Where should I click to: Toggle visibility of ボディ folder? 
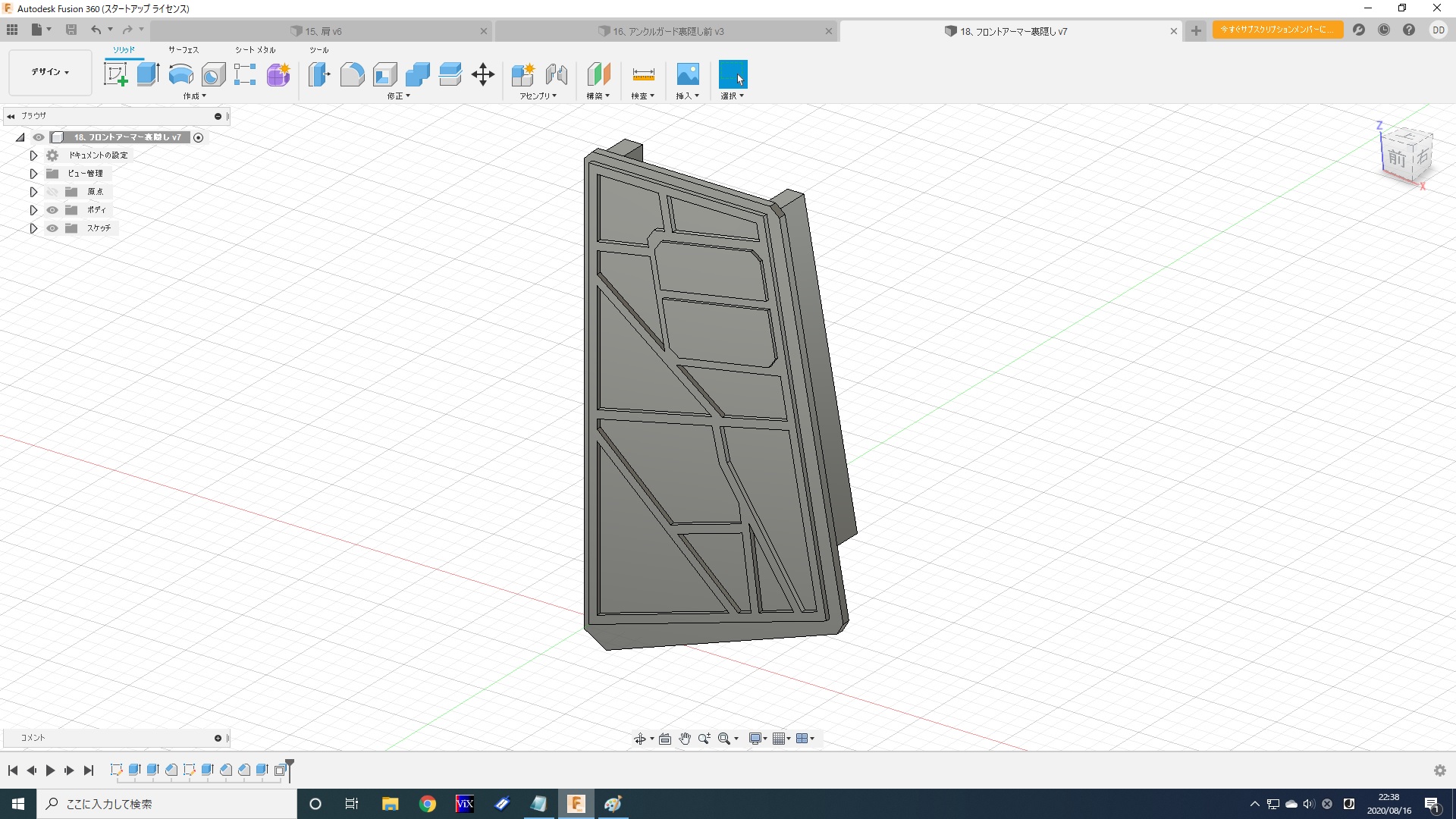point(52,210)
